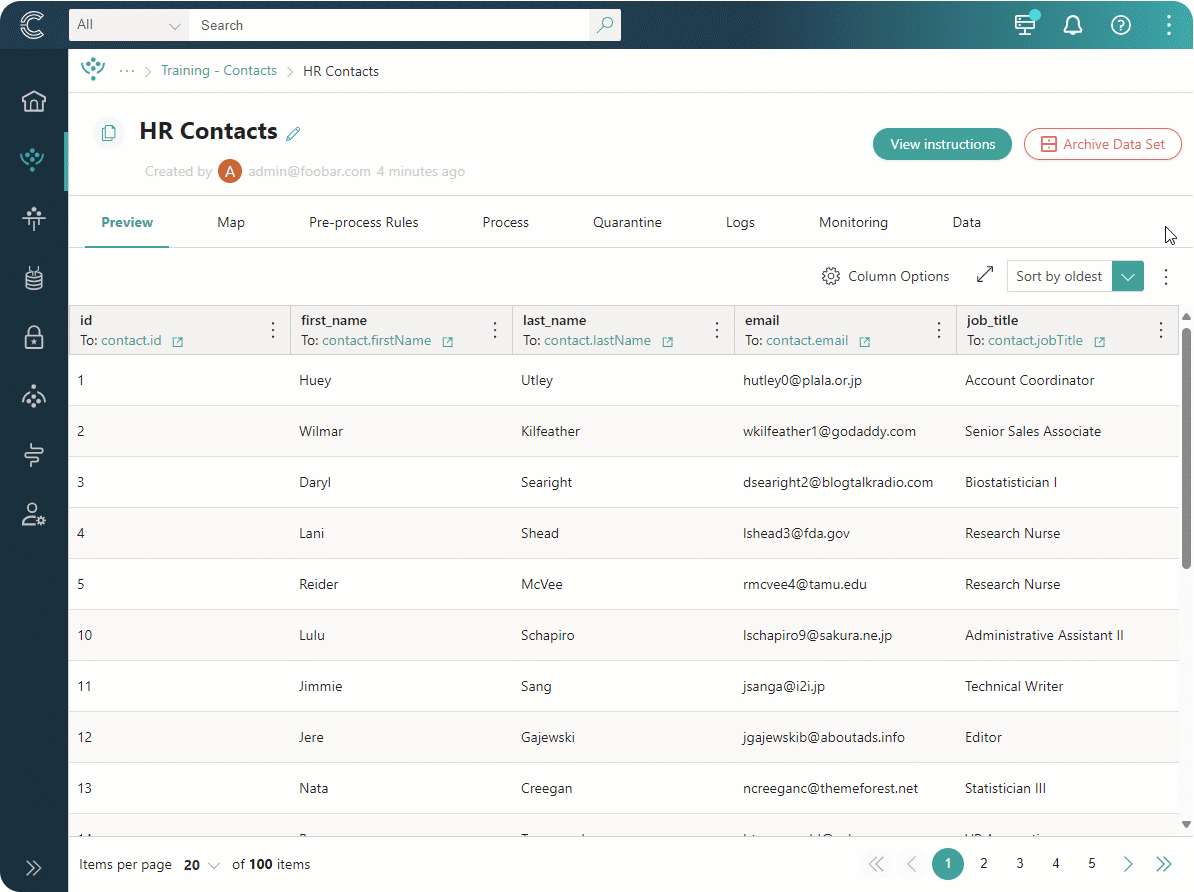Click the View instructions button

coord(942,144)
